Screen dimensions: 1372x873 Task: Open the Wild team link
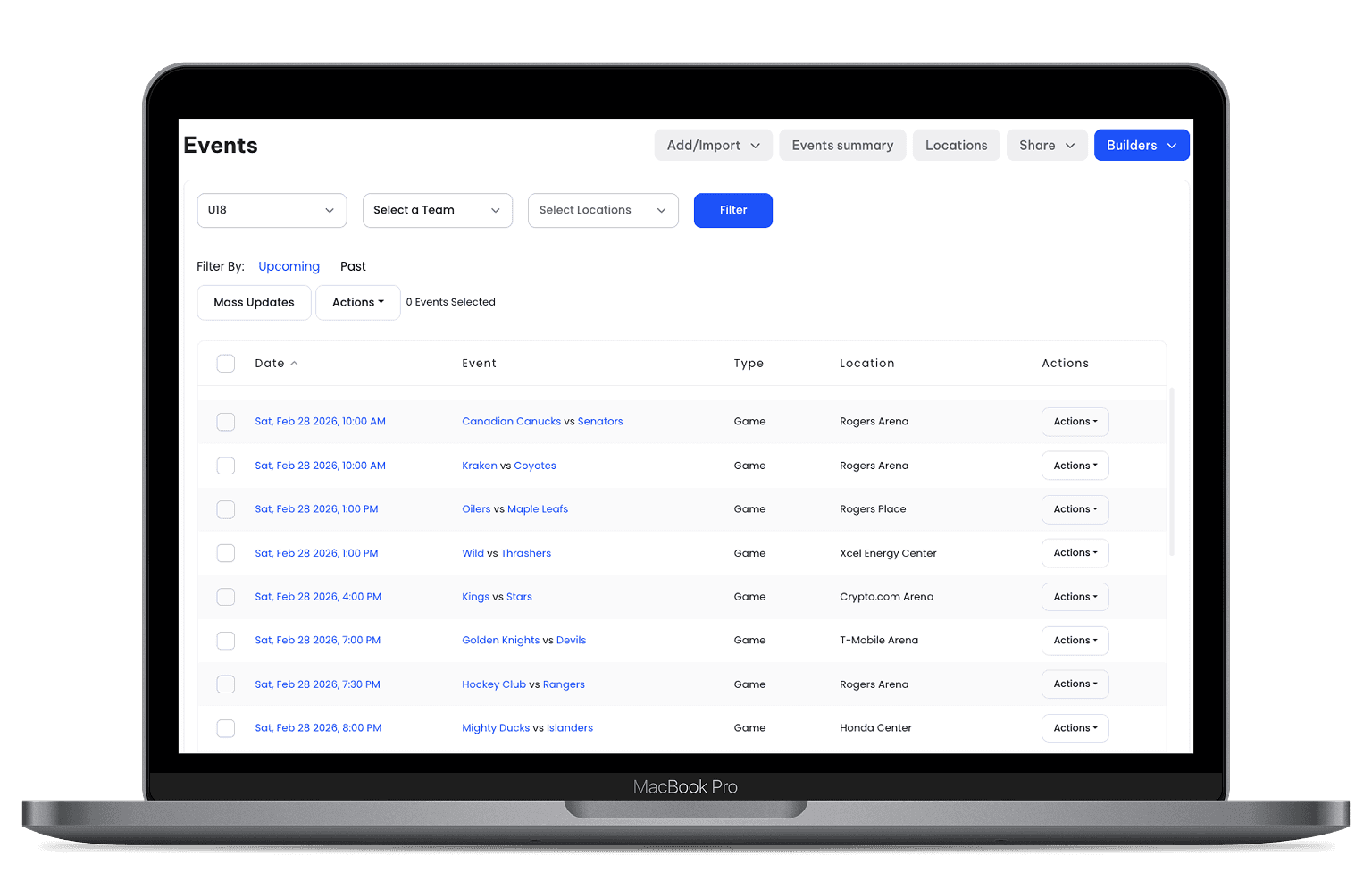(x=473, y=553)
